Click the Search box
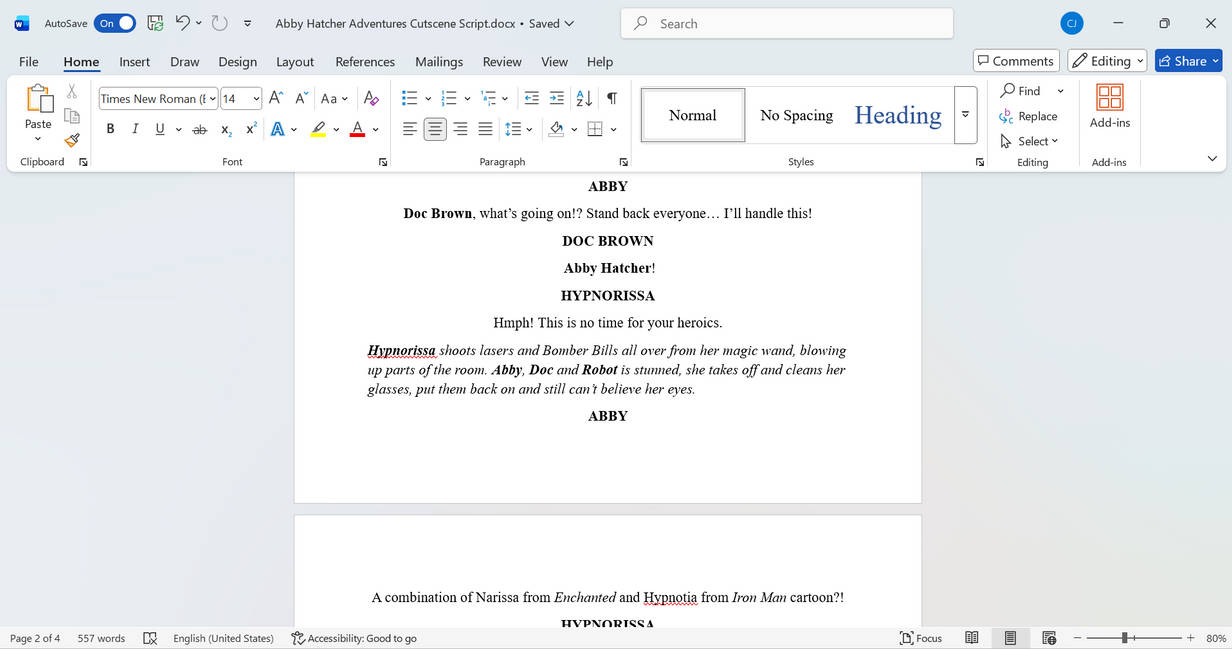The image size is (1232, 649). point(787,23)
